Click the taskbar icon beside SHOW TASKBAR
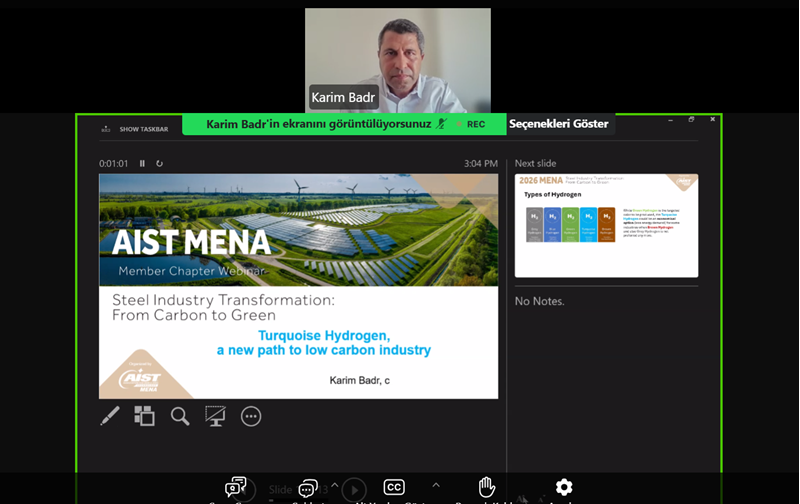800x504 pixels. pos(106,129)
